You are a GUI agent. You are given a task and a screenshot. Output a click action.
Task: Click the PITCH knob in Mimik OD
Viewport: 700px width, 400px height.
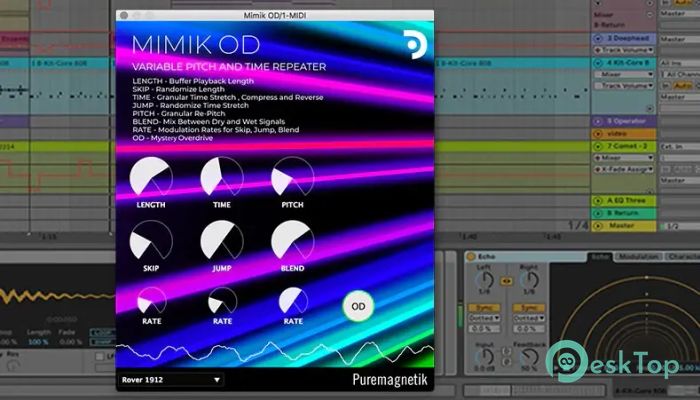point(292,176)
